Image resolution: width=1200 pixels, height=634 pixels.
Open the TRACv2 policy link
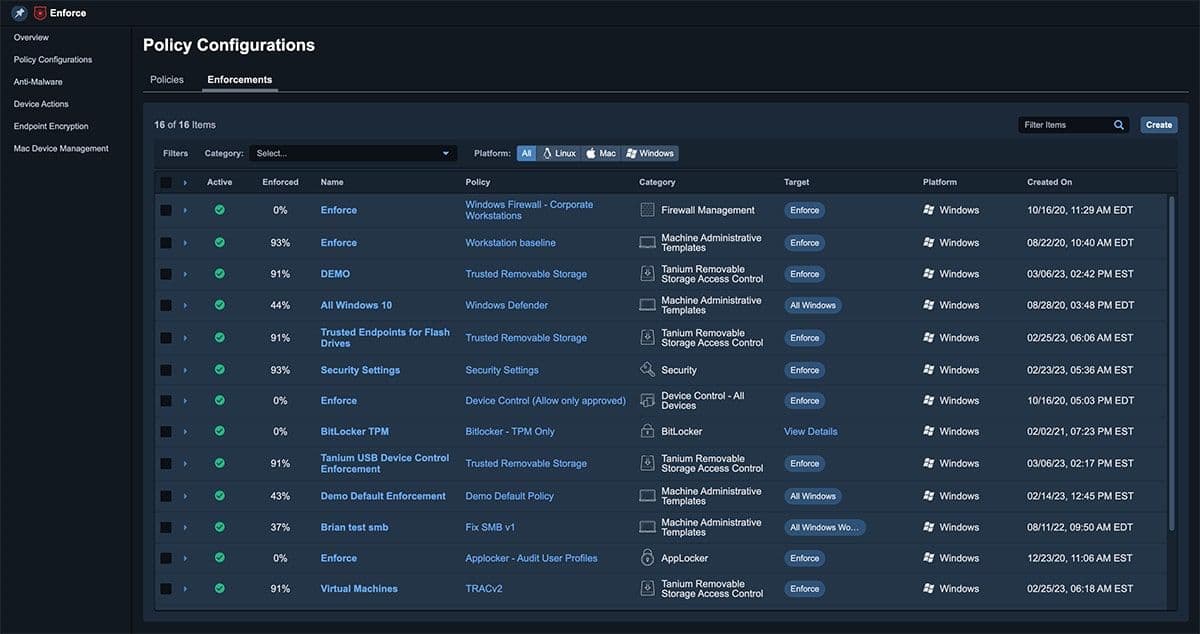[484, 589]
